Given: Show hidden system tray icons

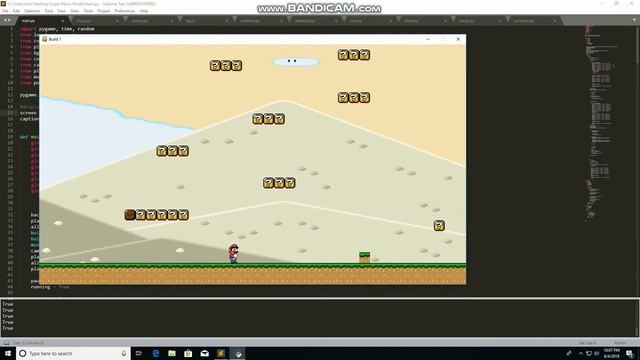Looking at the screenshot, I should click(x=581, y=353).
